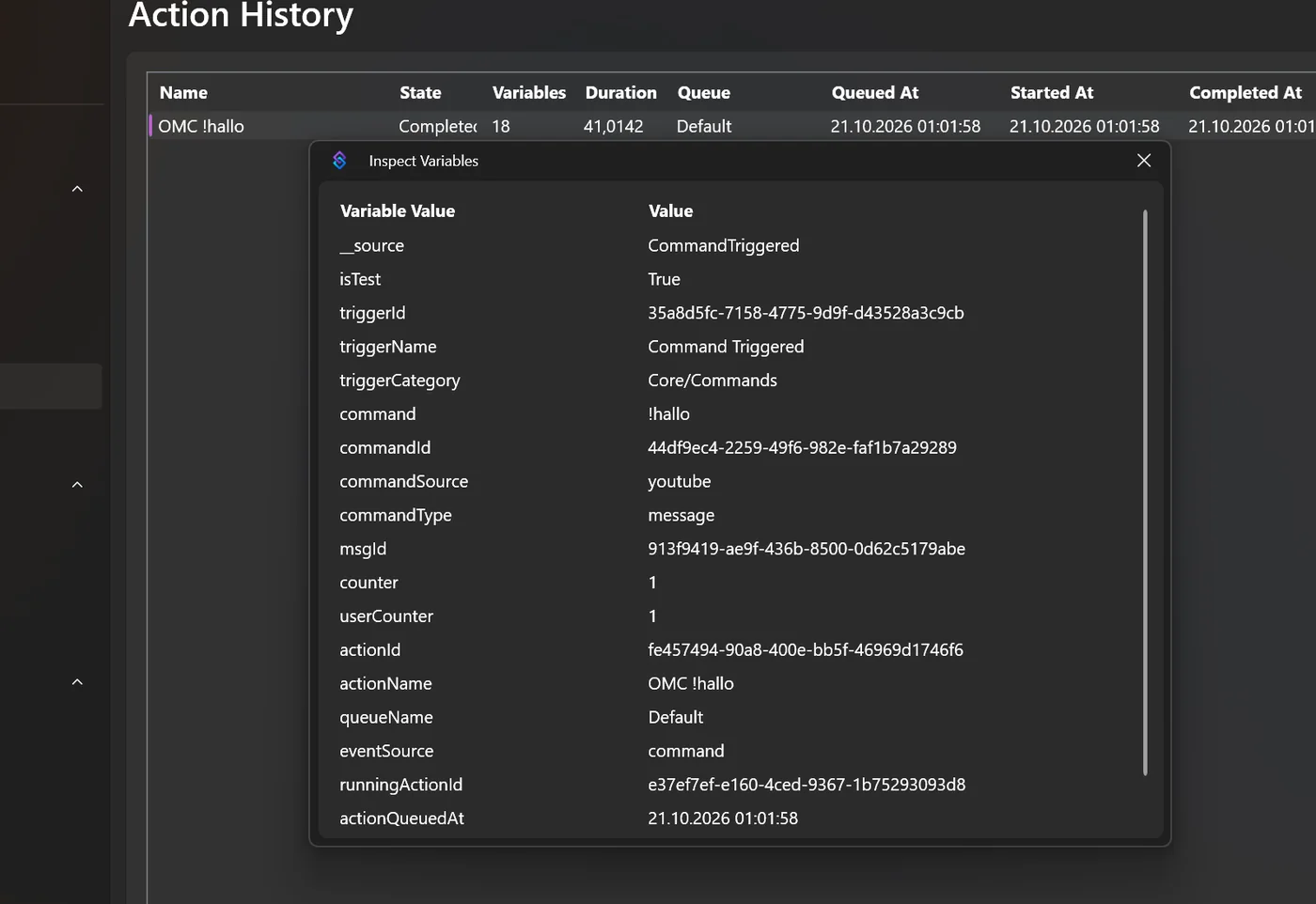This screenshot has height=904, width=1316.
Task: Select the True value of isTest
Action: [664, 280]
